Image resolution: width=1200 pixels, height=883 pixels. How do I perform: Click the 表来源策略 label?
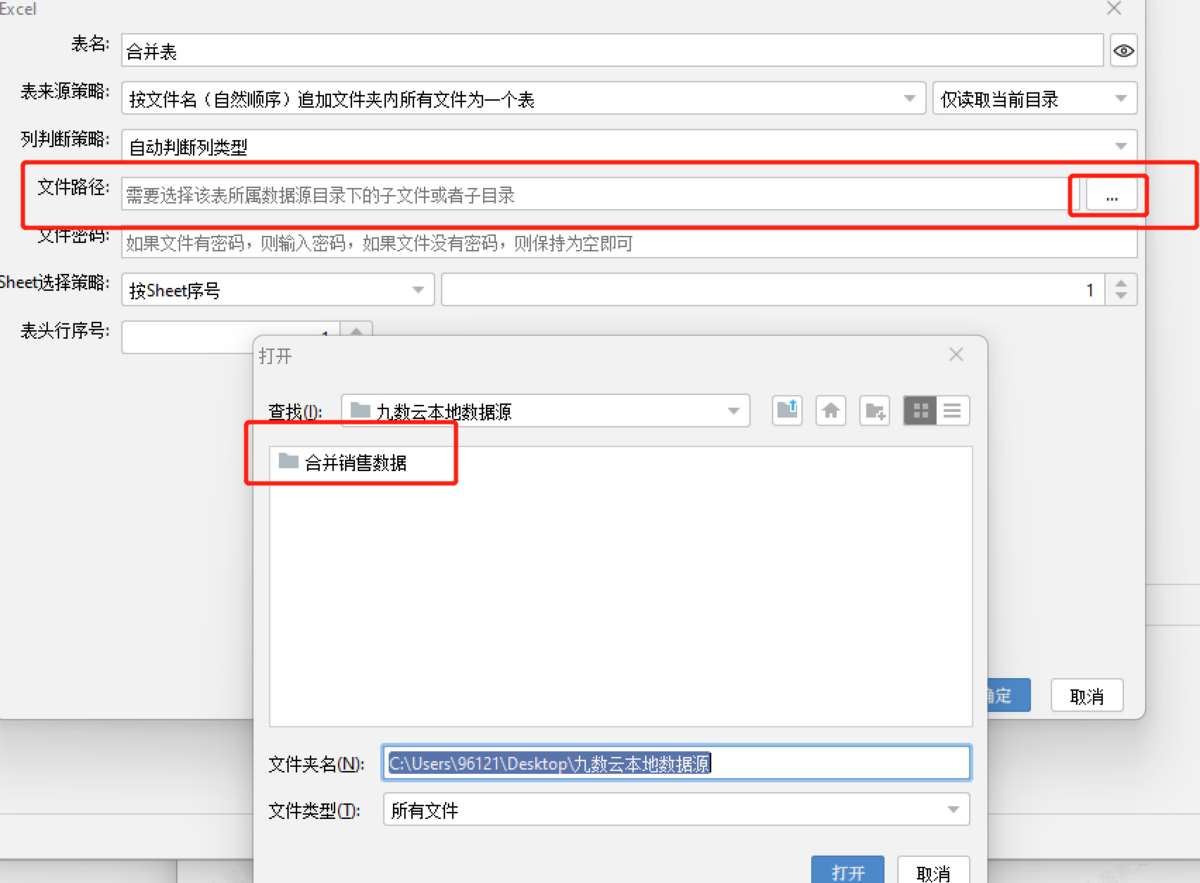tap(65, 92)
